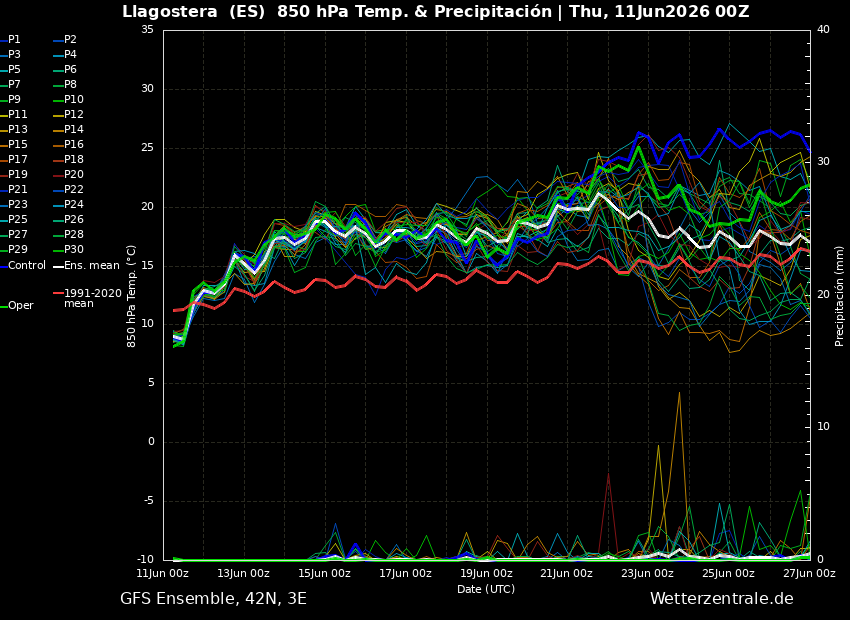Select the '11Jun 00z' date tick label
Image resolution: width=850 pixels, height=620 pixels.
point(163,573)
